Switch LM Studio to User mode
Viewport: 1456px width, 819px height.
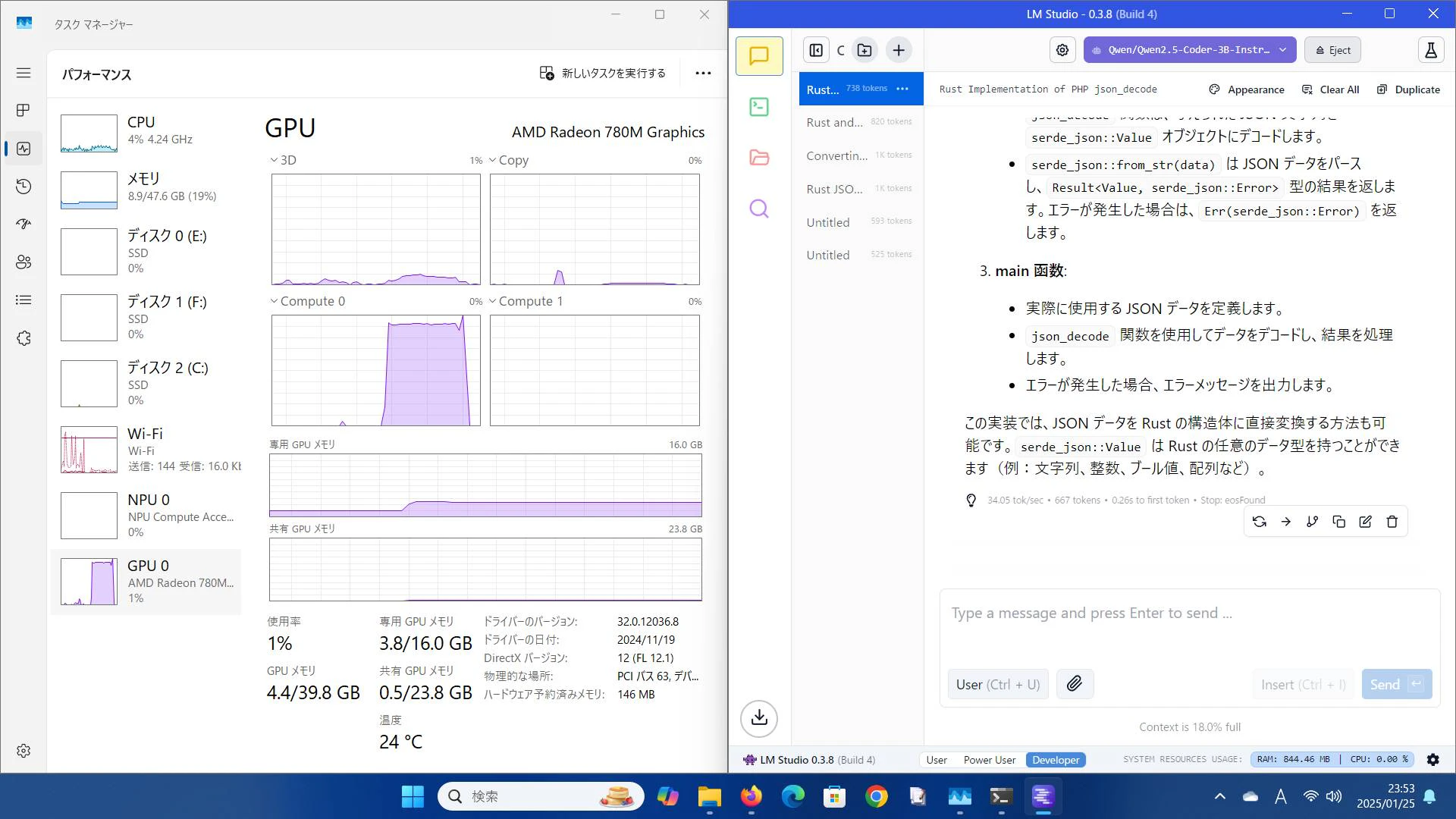tap(937, 760)
